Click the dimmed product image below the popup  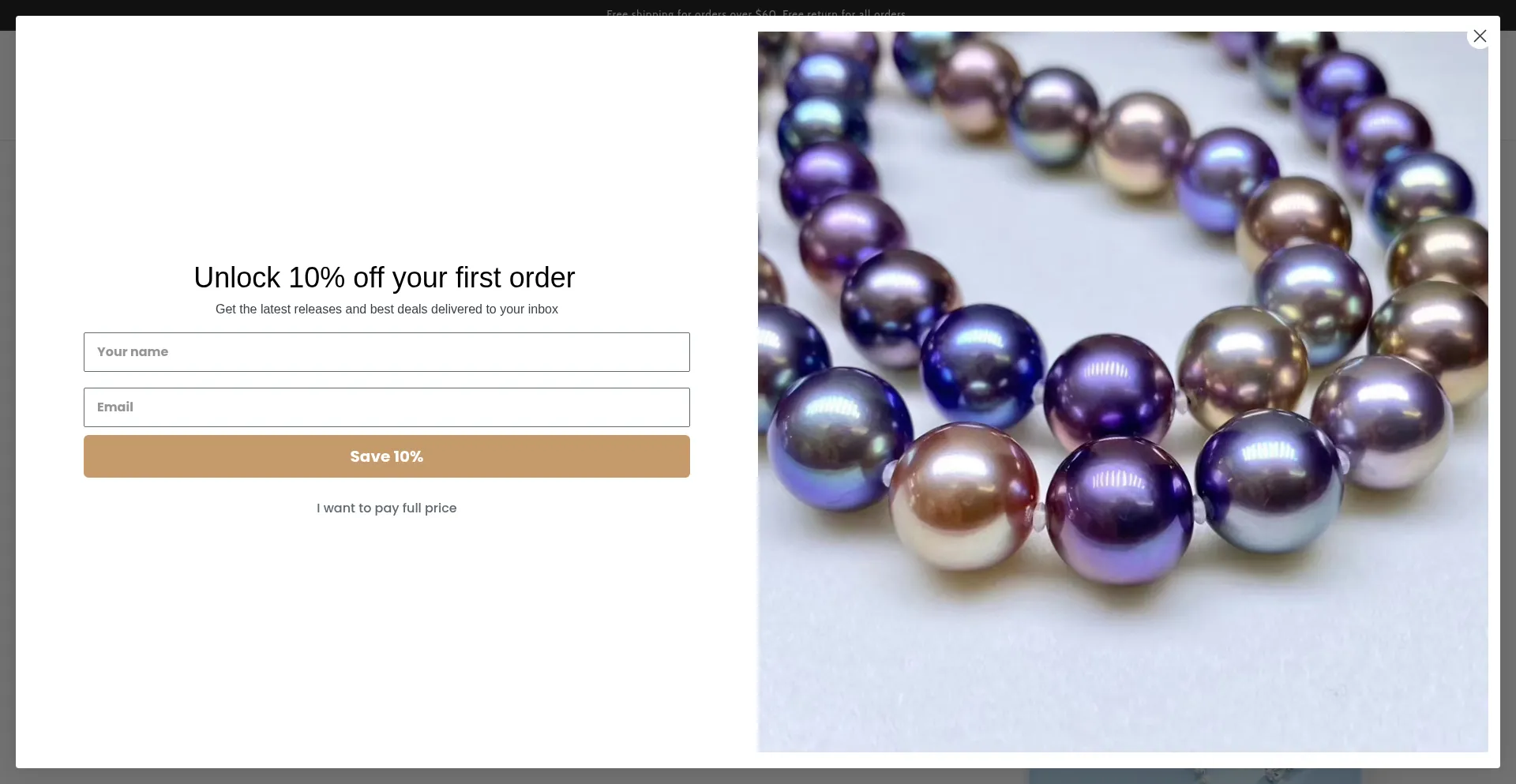pyautogui.click(x=1194, y=776)
